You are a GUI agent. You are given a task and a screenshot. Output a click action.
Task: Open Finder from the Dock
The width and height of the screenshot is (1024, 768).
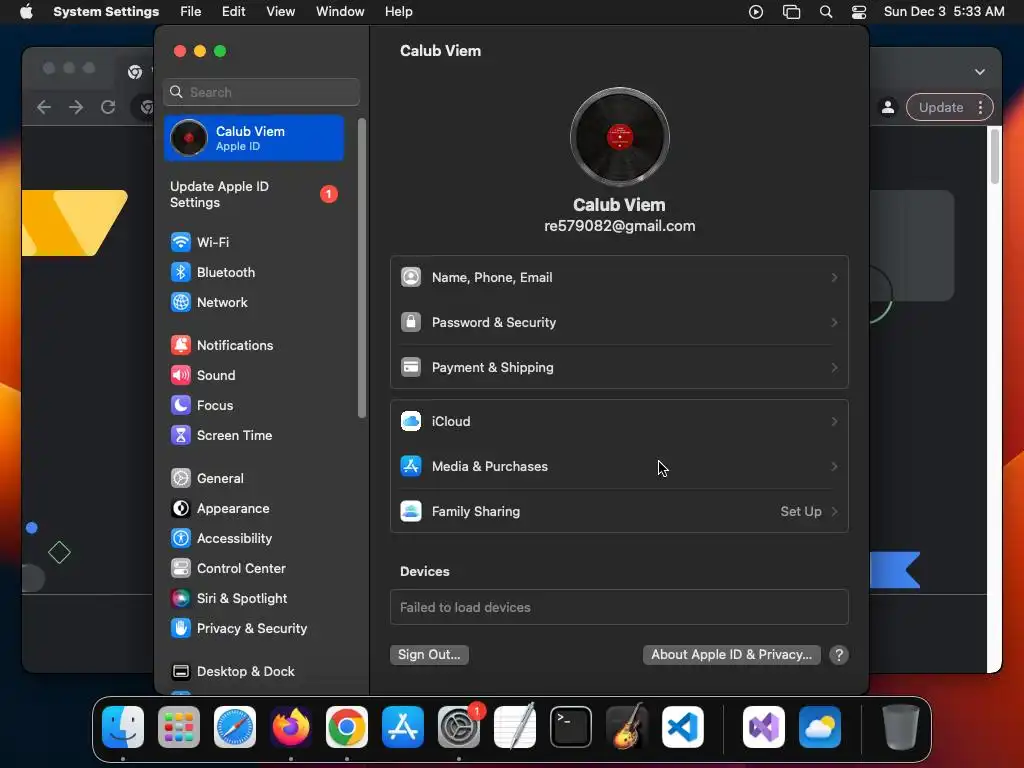(123, 727)
